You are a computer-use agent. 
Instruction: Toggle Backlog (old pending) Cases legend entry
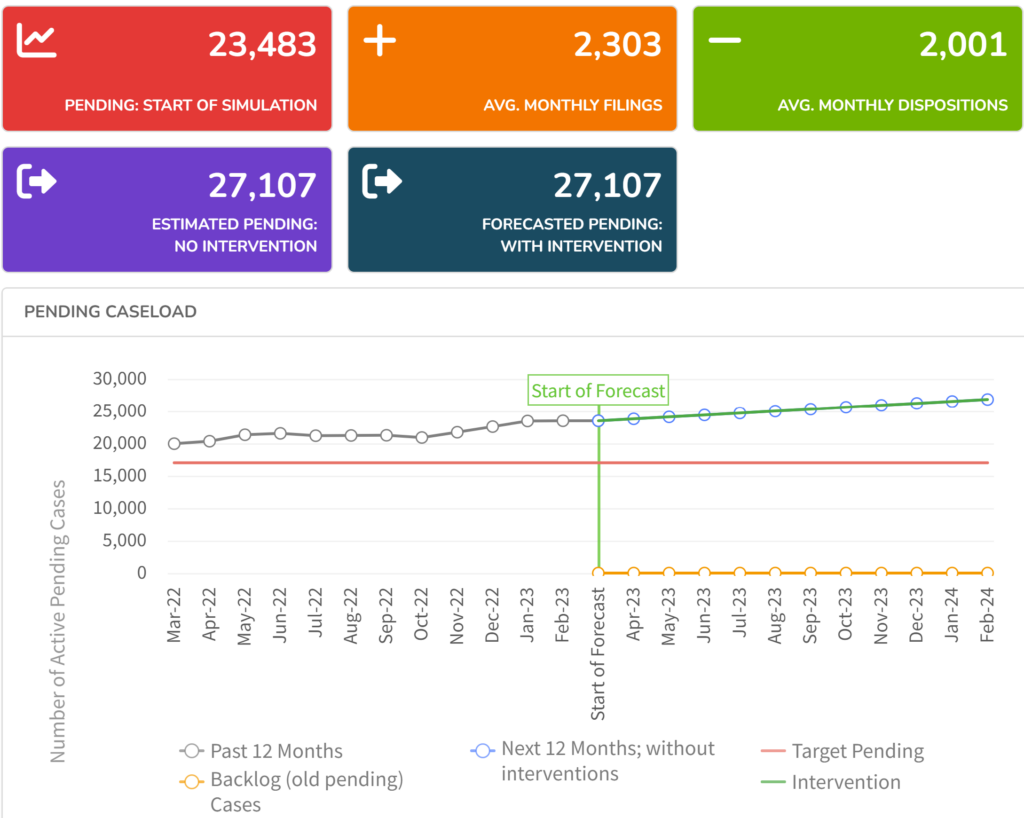pyautogui.click(x=290, y=781)
